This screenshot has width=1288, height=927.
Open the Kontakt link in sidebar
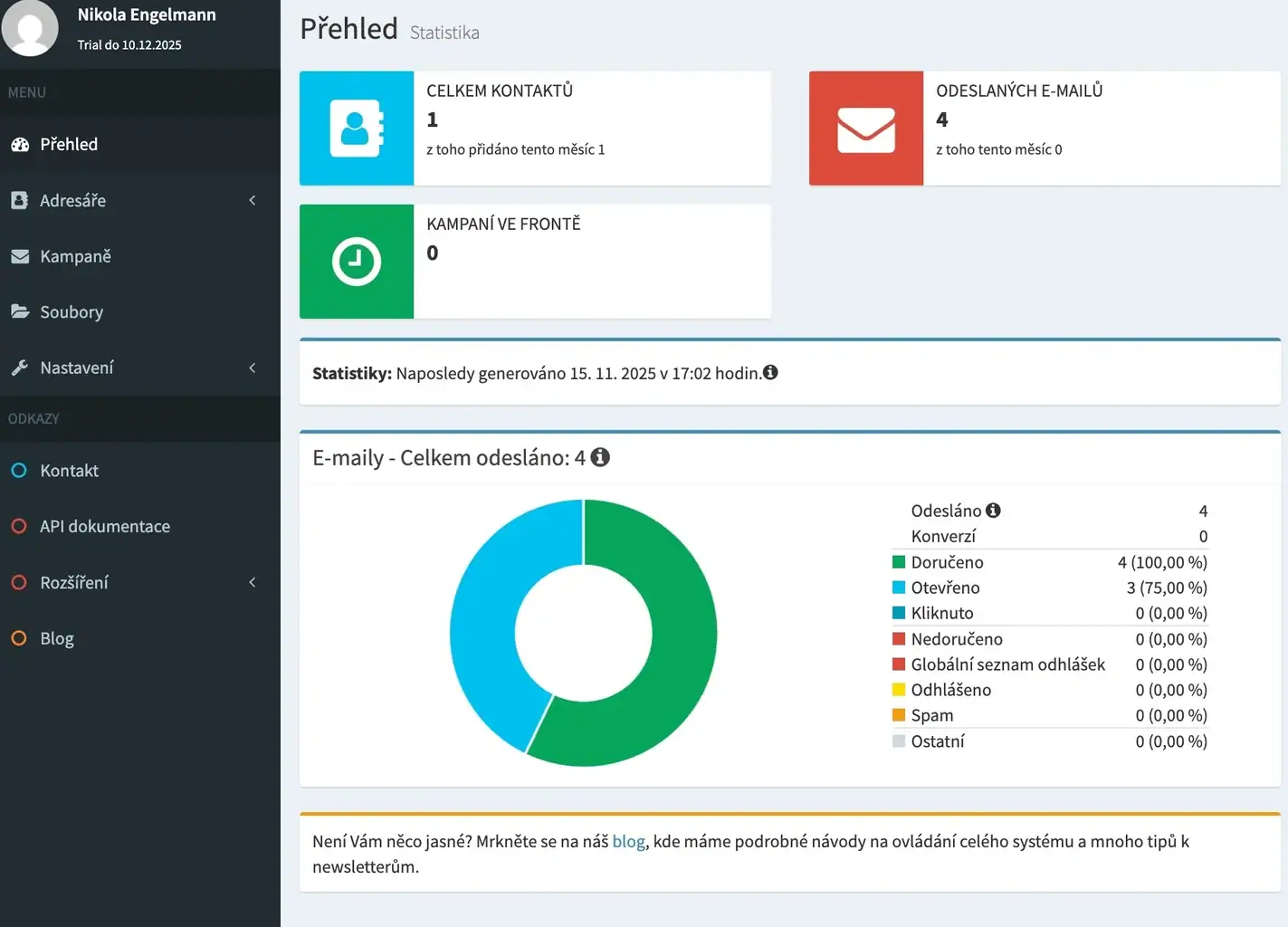click(69, 471)
